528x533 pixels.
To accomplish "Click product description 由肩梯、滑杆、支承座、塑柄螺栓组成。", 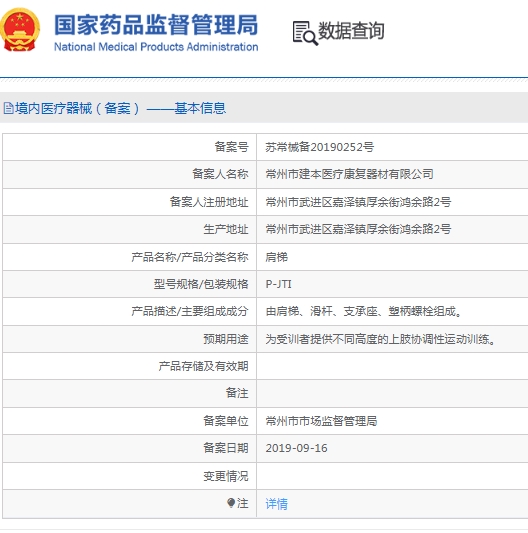I will 364,311.
